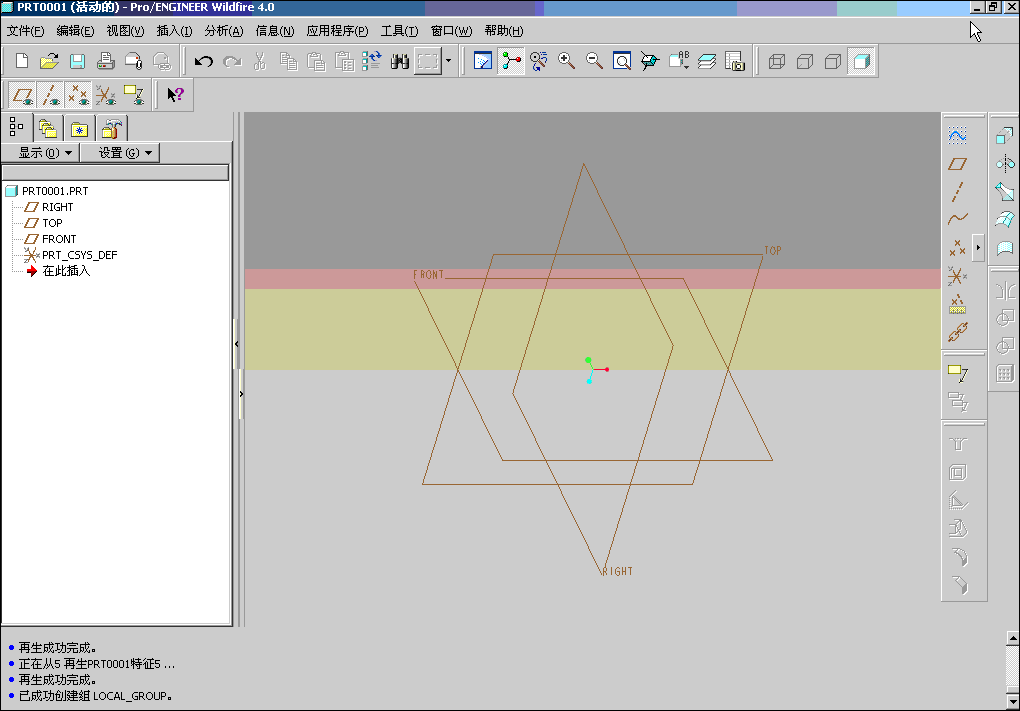Click the Repaint screen icon

[483, 61]
